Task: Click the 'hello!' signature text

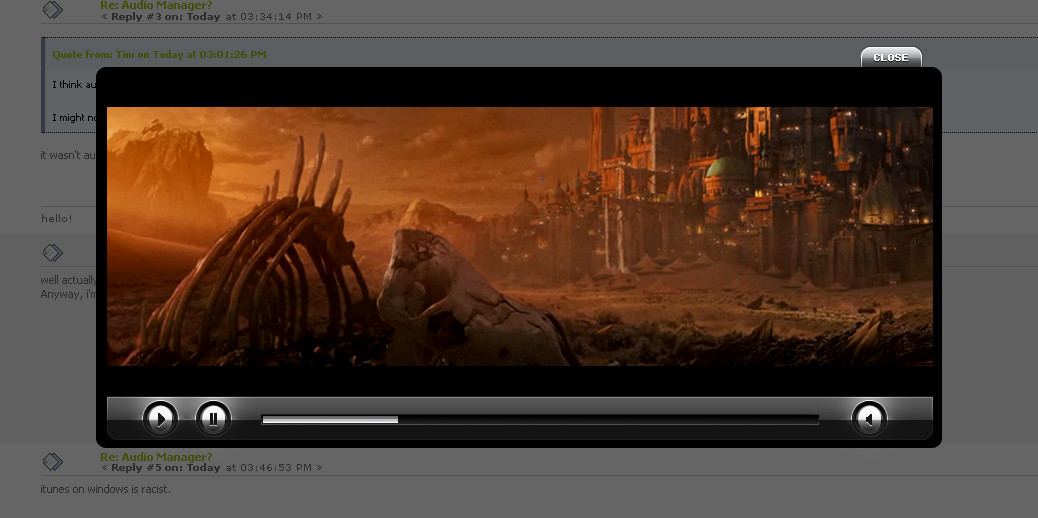Action: [x=57, y=219]
